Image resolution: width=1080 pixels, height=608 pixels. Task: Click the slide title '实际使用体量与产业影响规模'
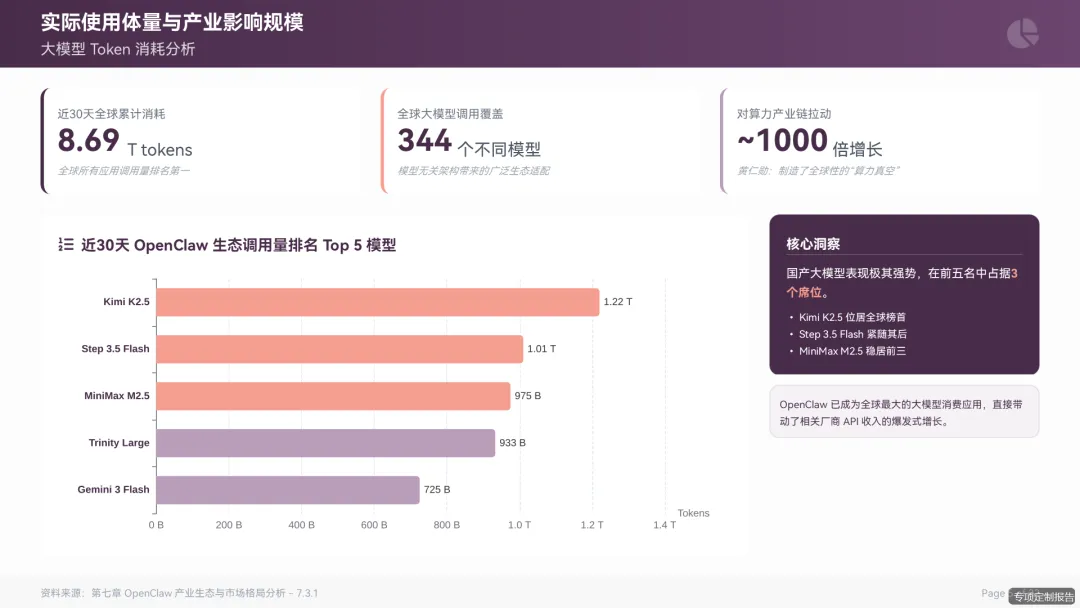[x=172, y=22]
